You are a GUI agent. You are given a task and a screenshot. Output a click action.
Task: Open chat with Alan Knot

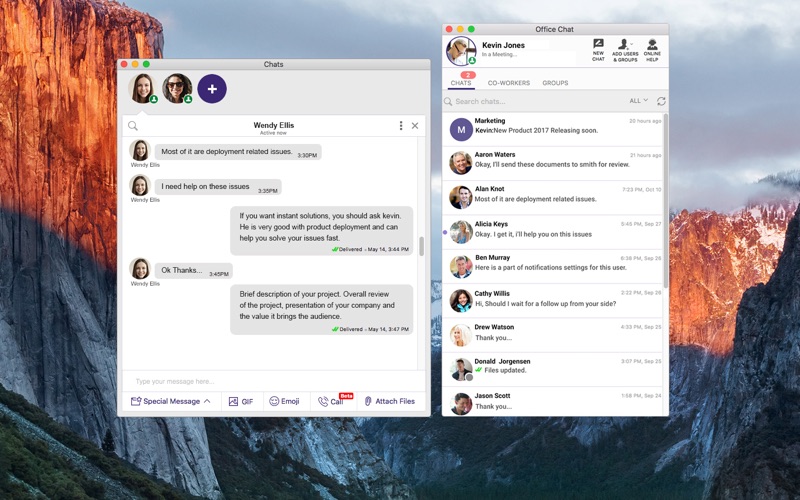pyautogui.click(x=553, y=197)
